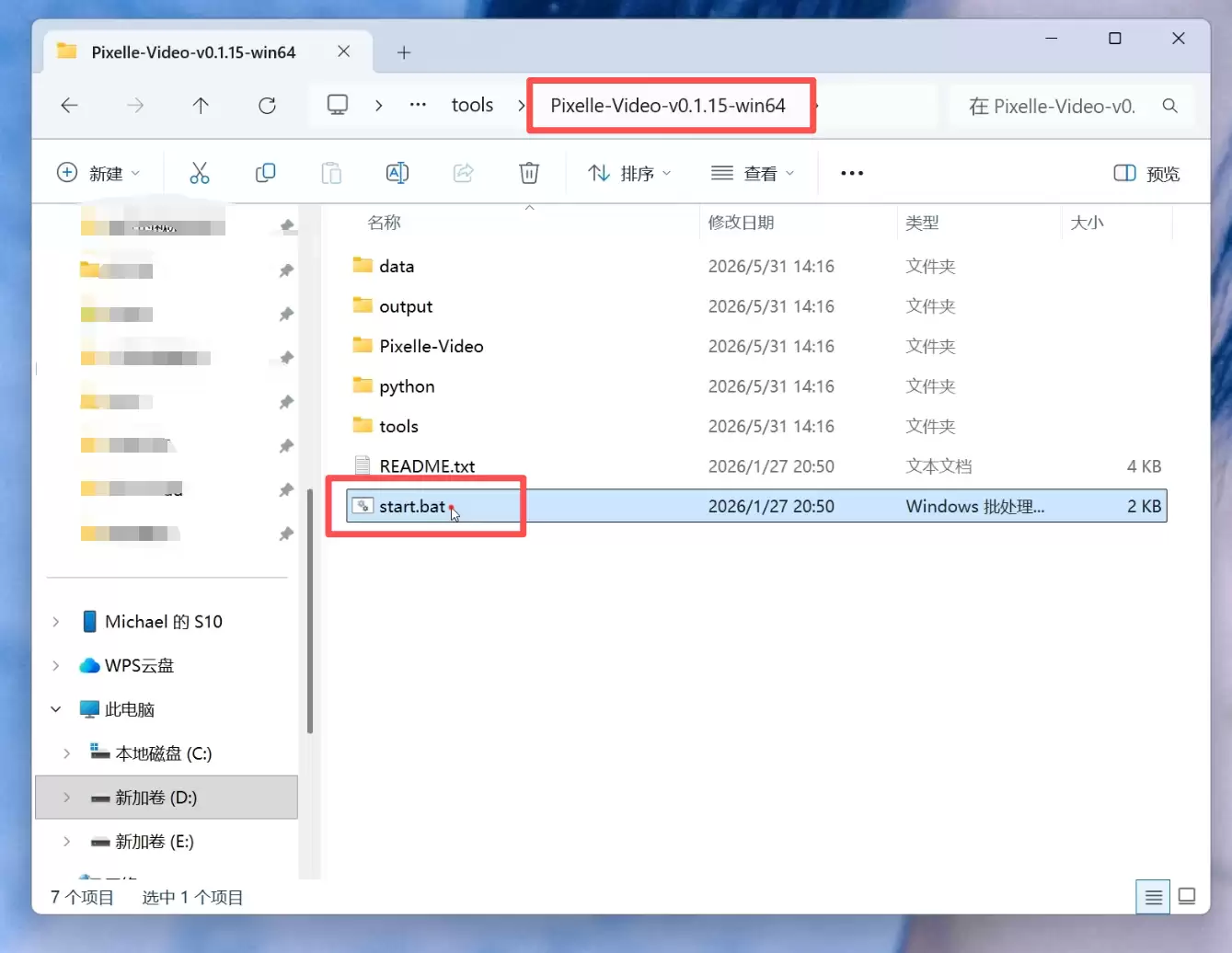Click the Windows 批处理 type cell of start.bat
The image size is (1232, 953).
tap(975, 506)
